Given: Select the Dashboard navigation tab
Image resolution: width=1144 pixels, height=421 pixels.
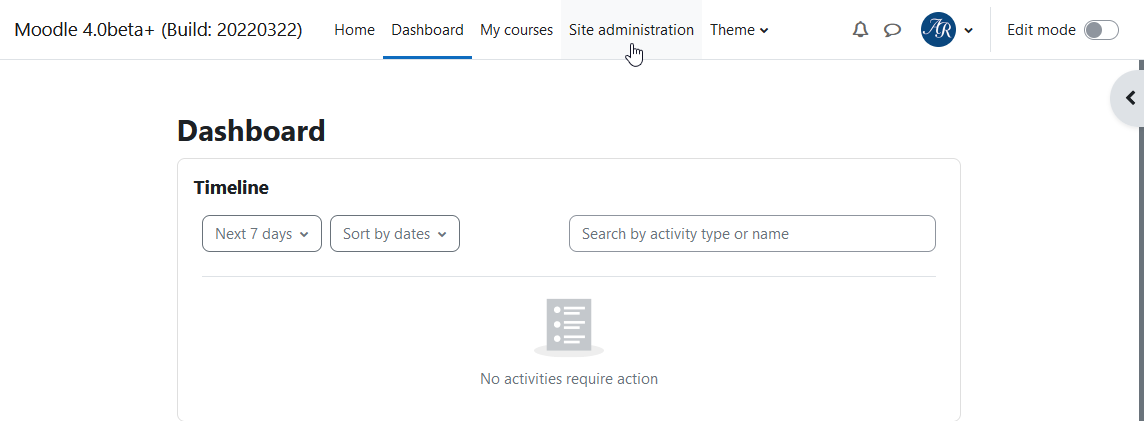Looking at the screenshot, I should (x=428, y=30).
